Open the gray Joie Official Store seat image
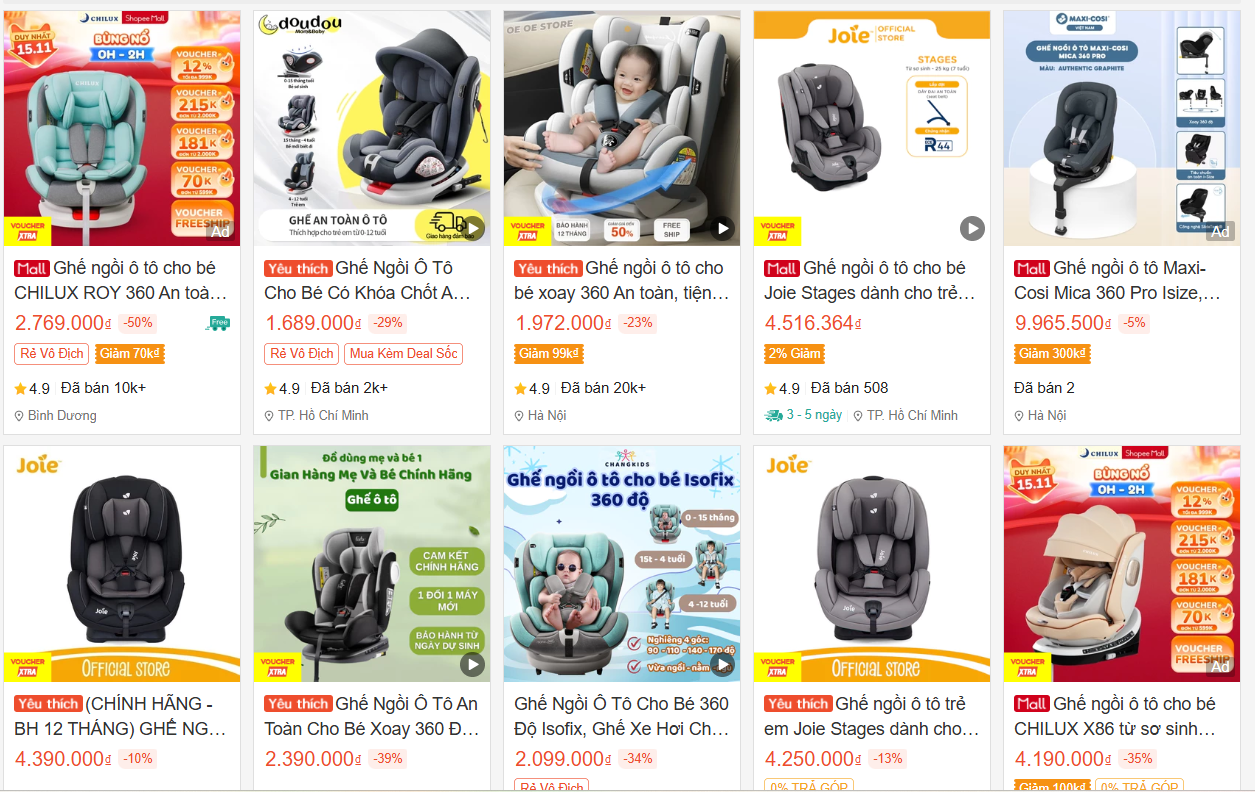 (x=872, y=564)
